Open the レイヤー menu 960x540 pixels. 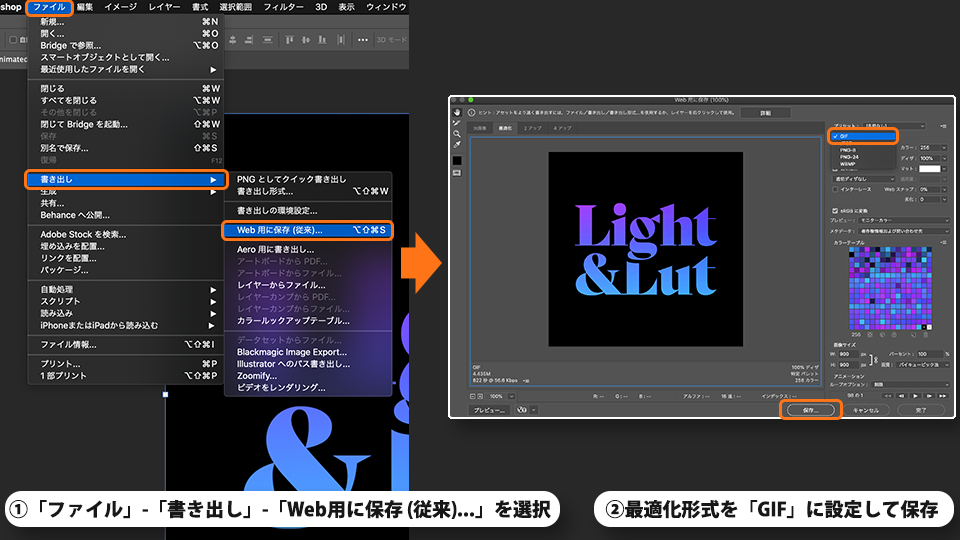[x=165, y=7]
